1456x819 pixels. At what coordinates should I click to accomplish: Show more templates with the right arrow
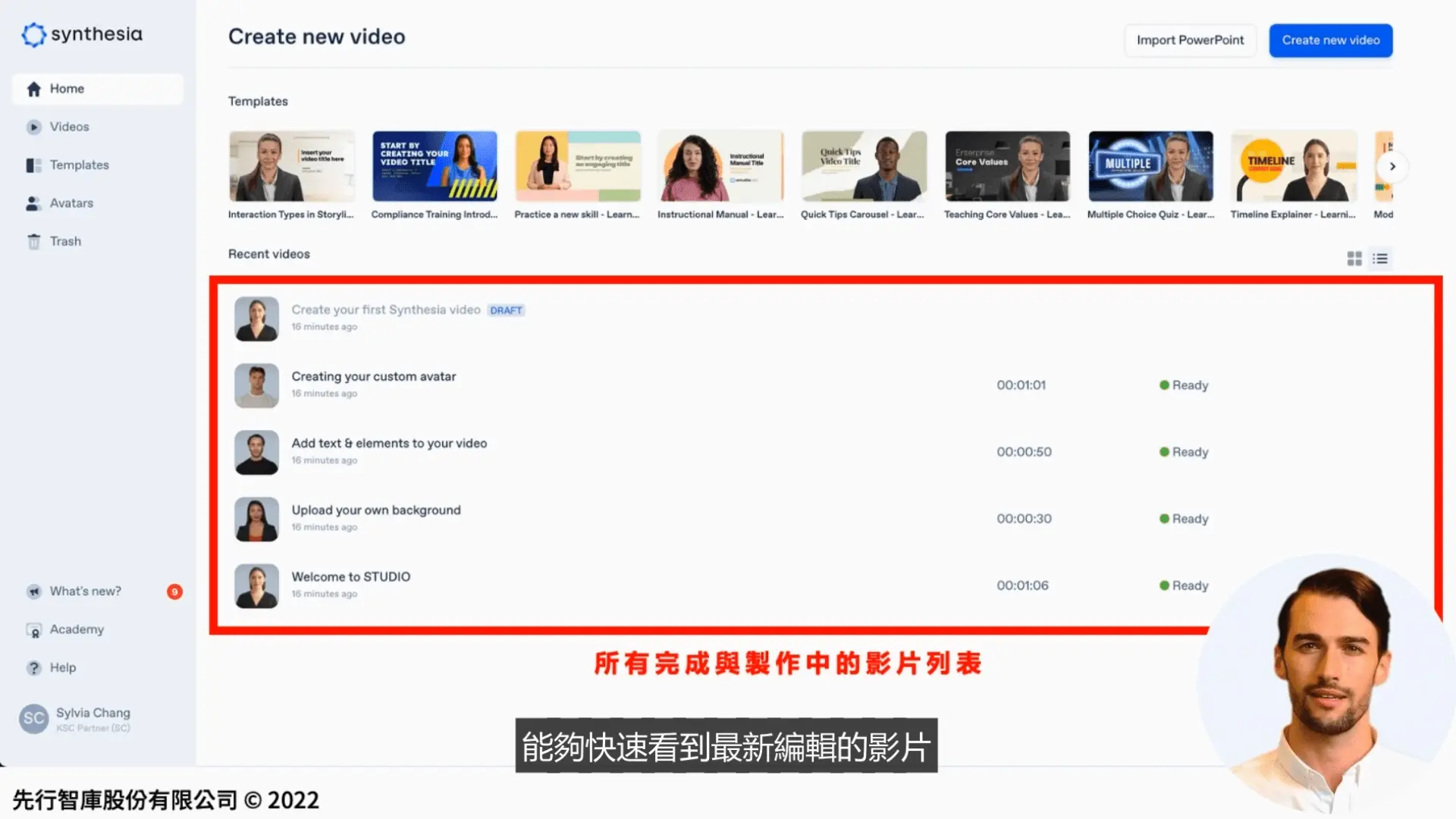(x=1392, y=166)
